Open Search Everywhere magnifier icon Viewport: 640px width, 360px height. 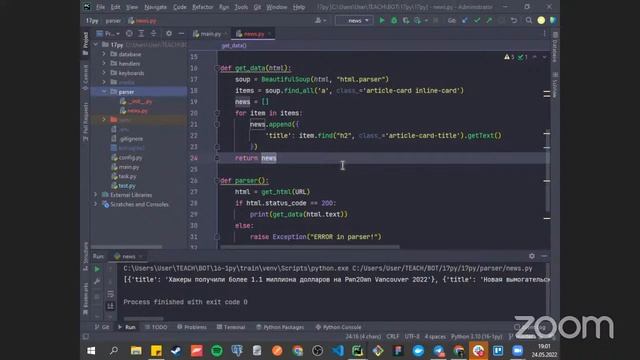tap(529, 20)
